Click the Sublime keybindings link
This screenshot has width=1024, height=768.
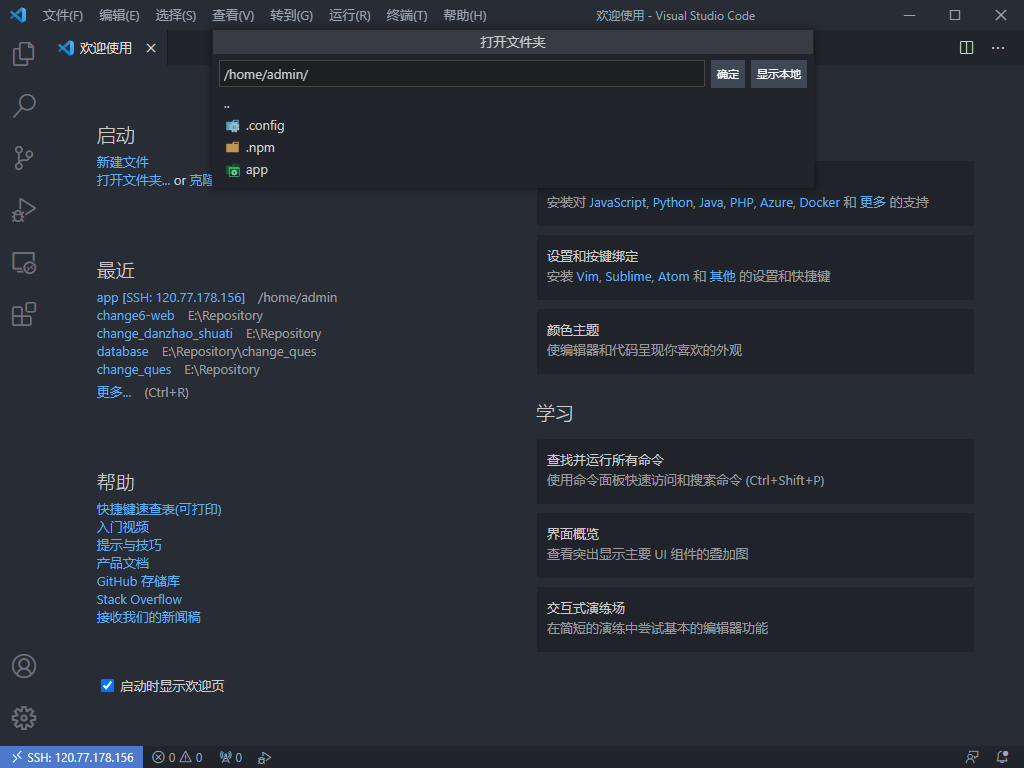click(628, 276)
